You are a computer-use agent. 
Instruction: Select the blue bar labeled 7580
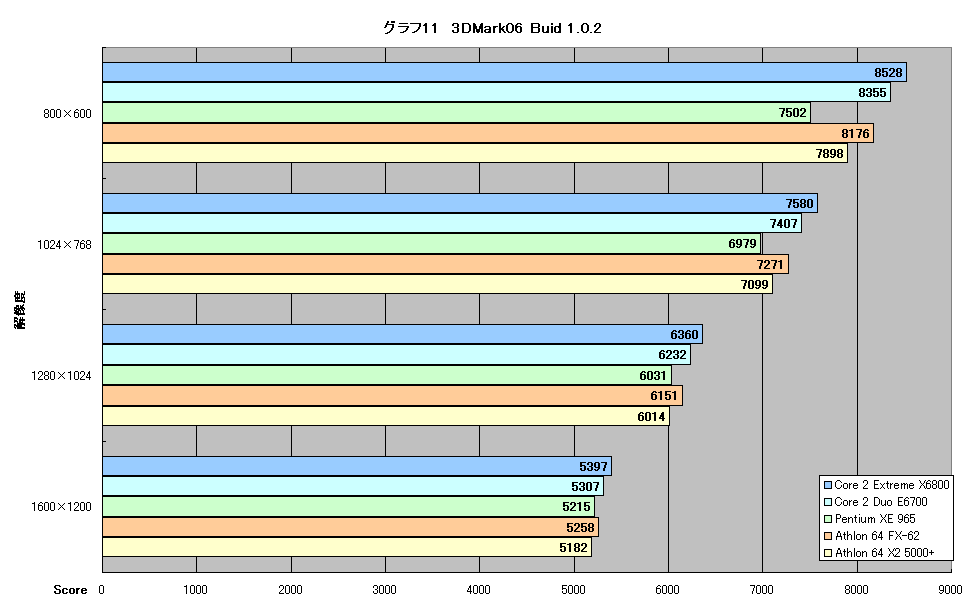tap(460, 203)
